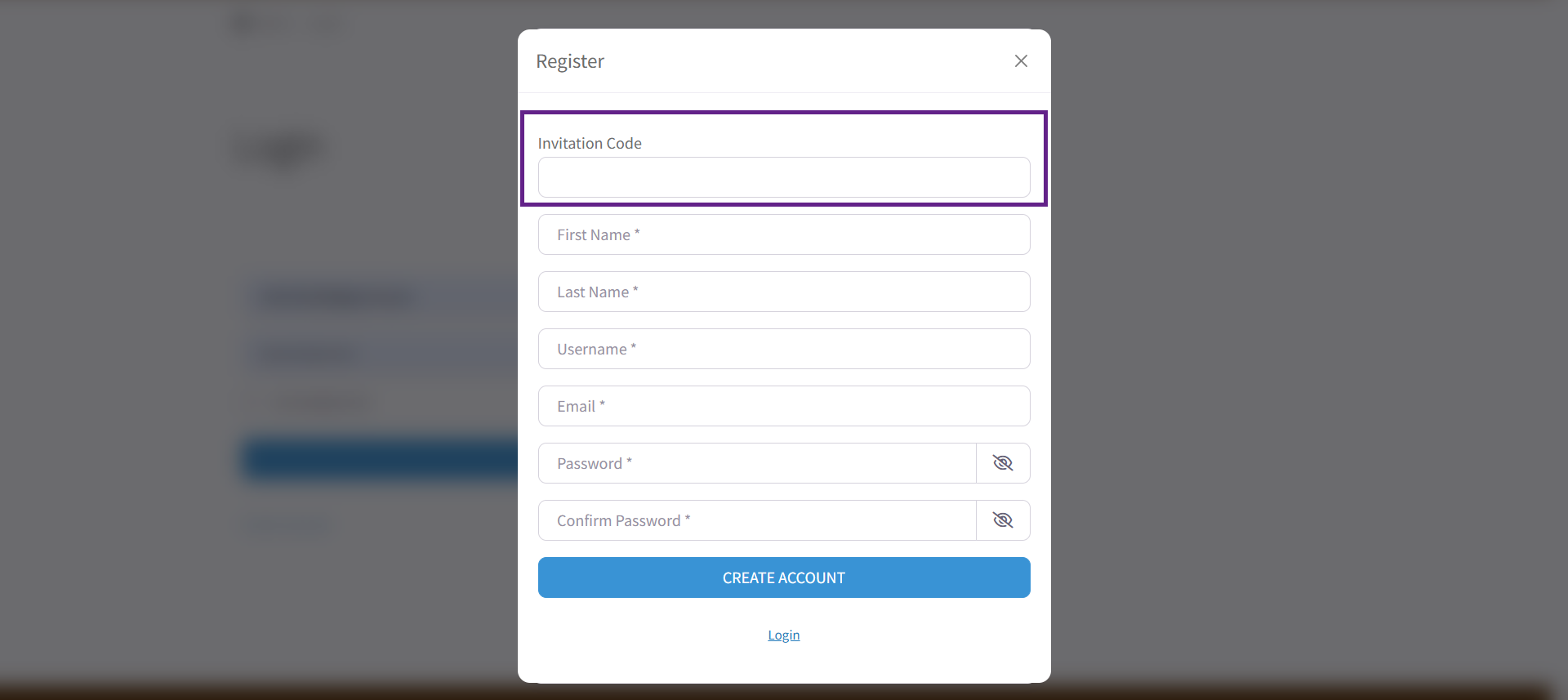Click the blurred logo in background header
The image size is (1568, 700).
[x=245, y=24]
